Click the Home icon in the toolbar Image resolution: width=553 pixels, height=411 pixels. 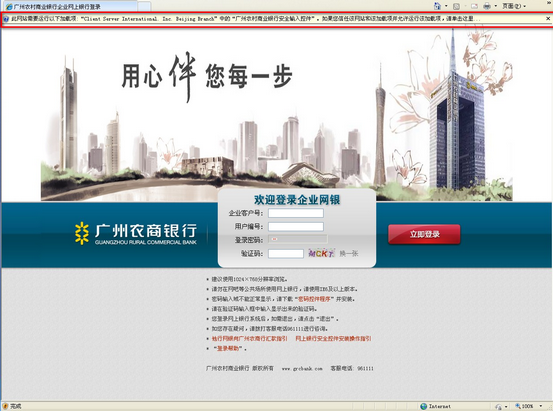coord(437,6)
